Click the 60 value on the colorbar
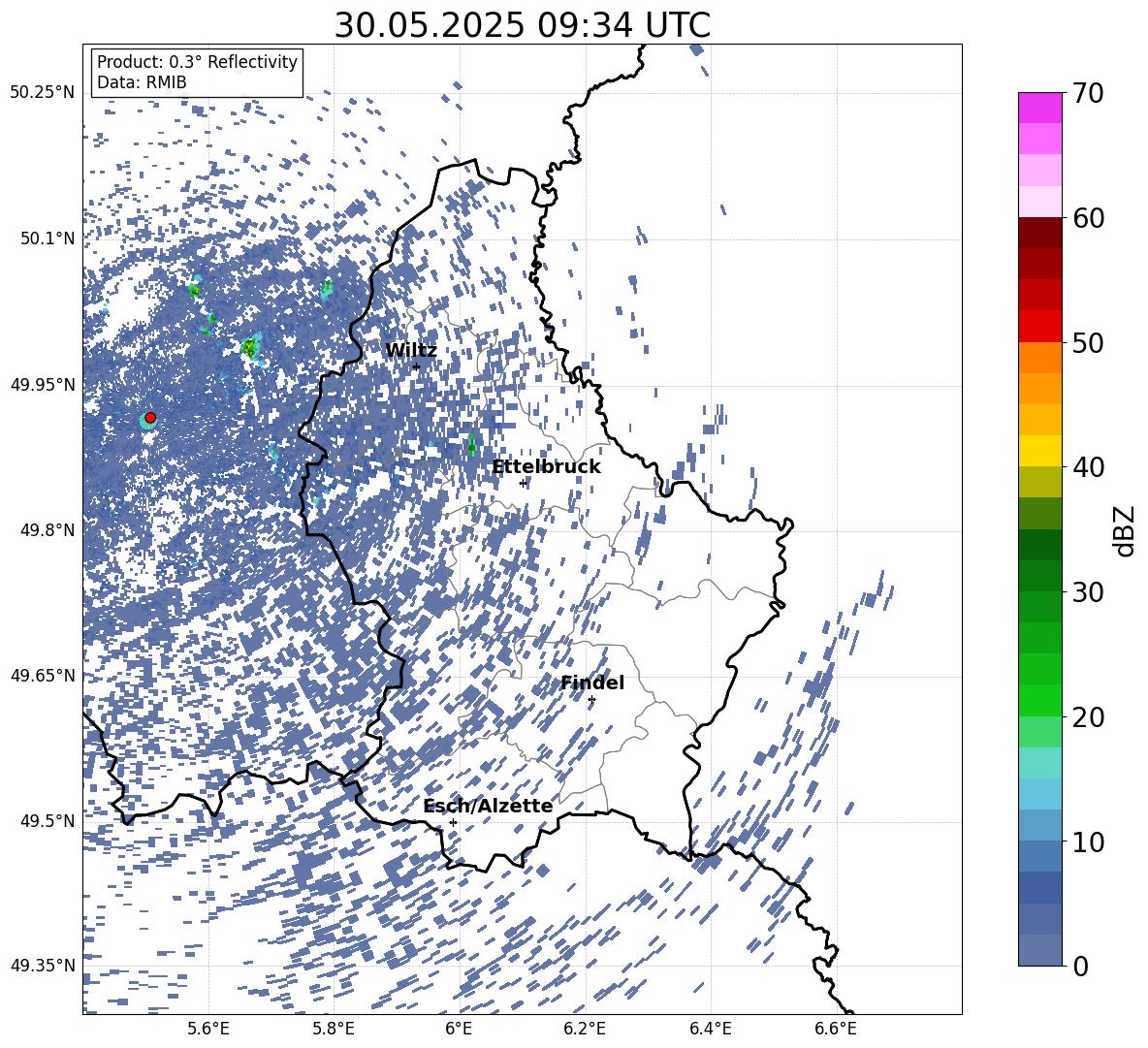This screenshot has height=1048, width=1148. [1088, 218]
